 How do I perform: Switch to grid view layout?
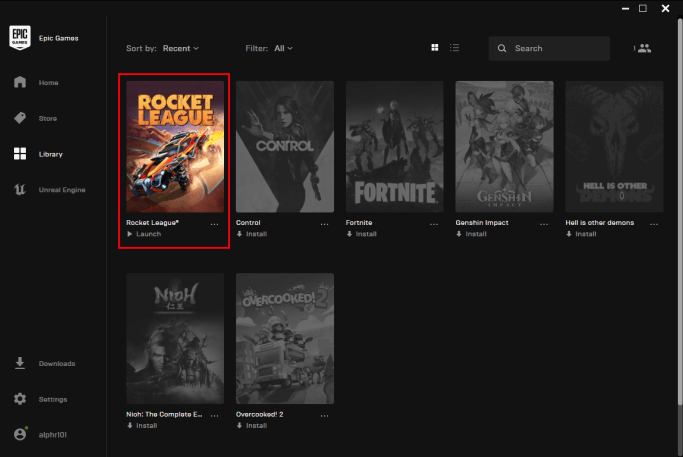coord(435,47)
